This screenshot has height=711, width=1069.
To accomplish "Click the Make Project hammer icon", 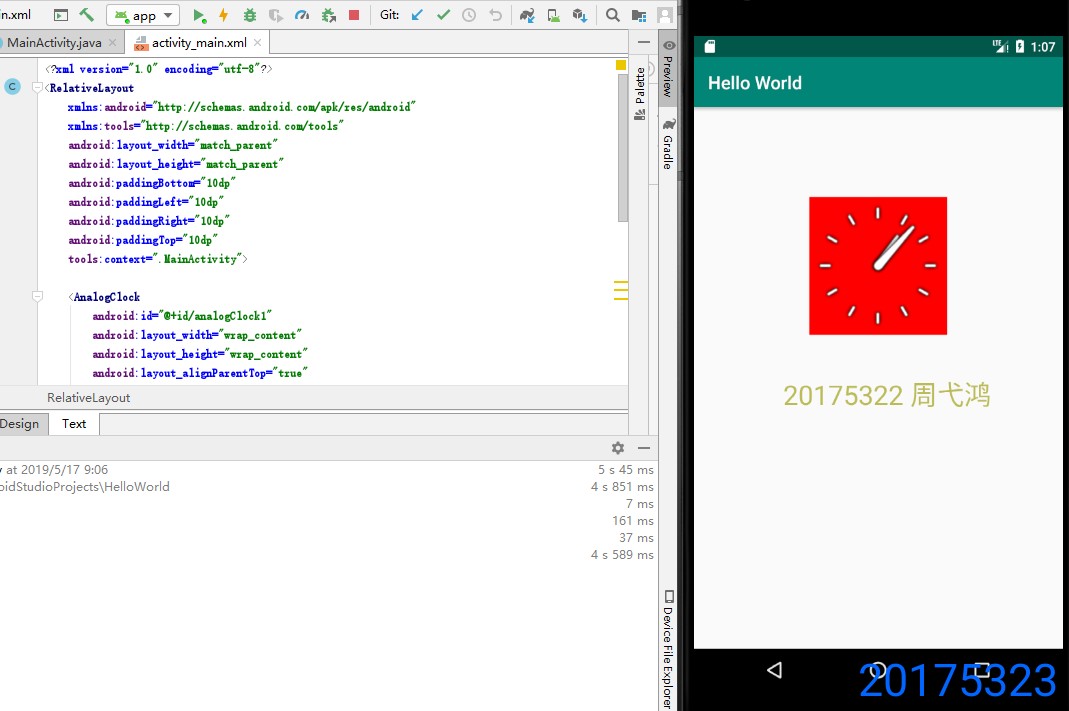I will coord(87,14).
